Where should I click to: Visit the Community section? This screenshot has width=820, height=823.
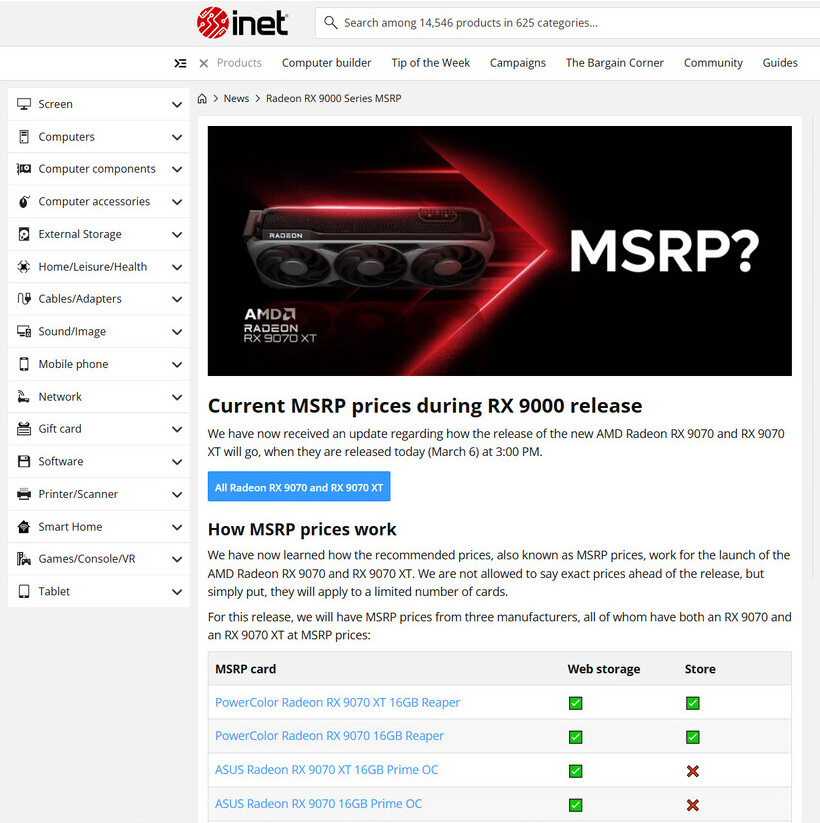713,63
